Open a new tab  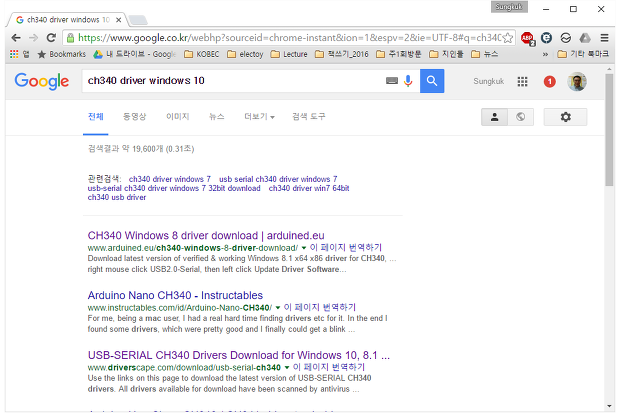(x=138, y=20)
